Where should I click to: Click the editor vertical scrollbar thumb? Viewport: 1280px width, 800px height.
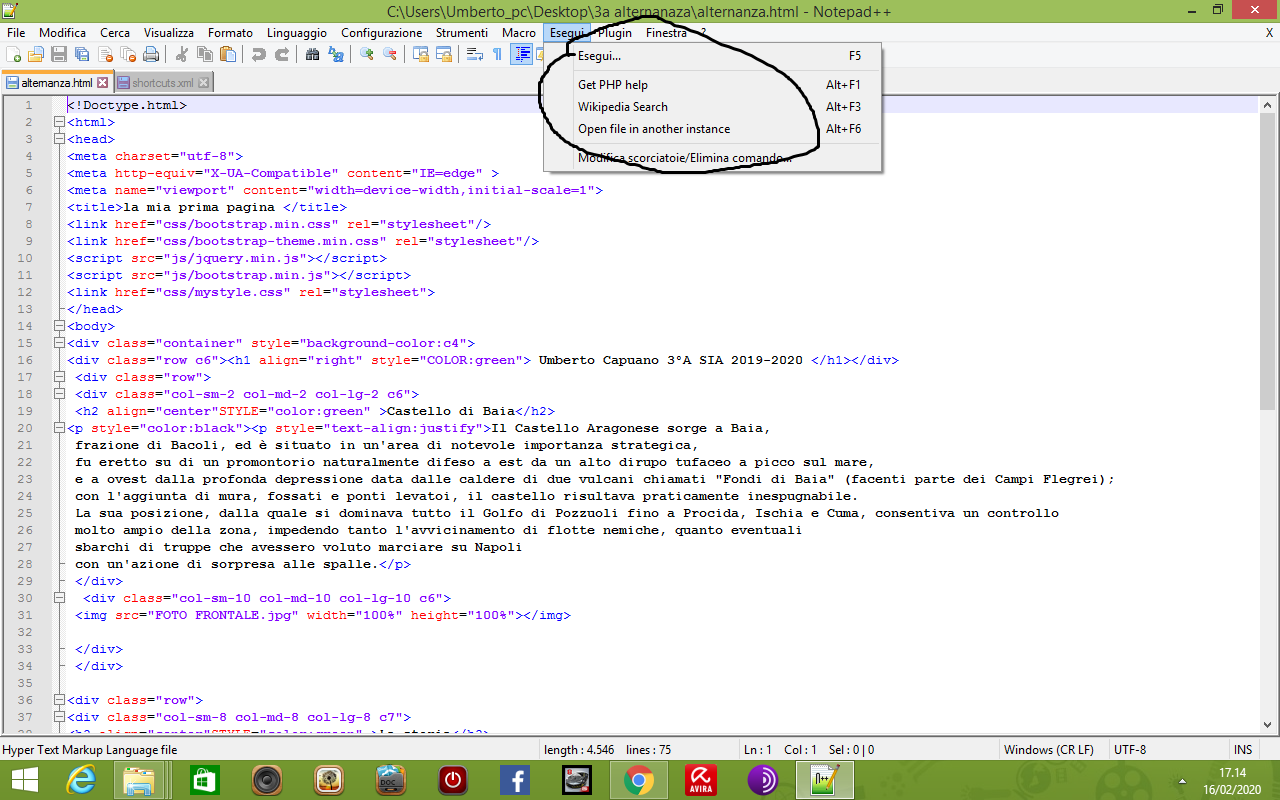1267,262
